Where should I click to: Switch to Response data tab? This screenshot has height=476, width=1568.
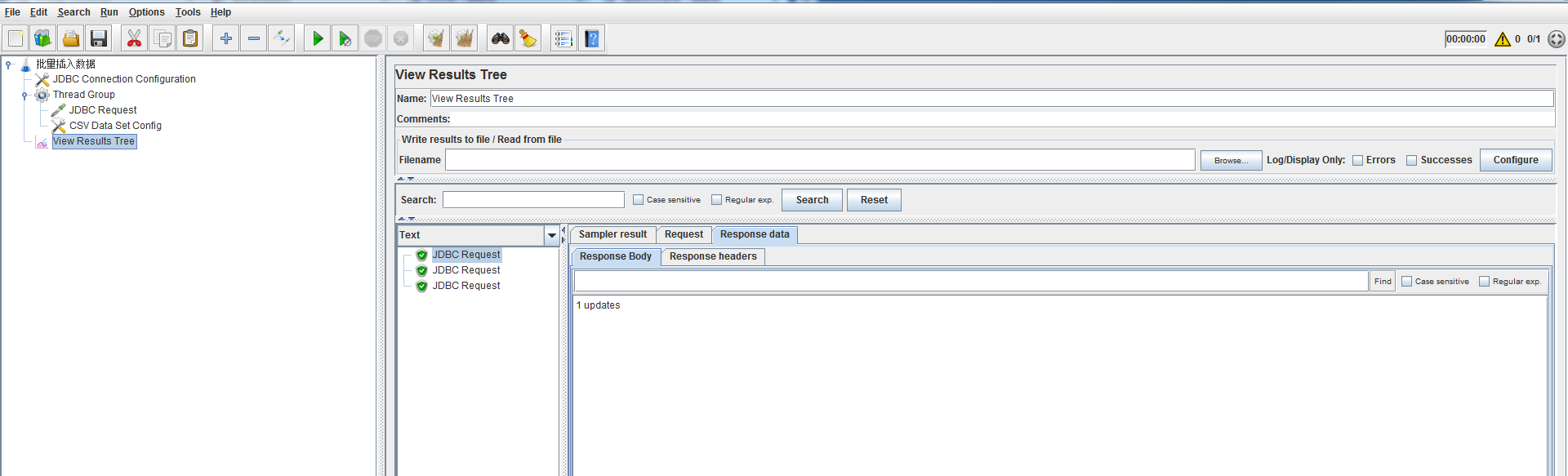(x=755, y=234)
